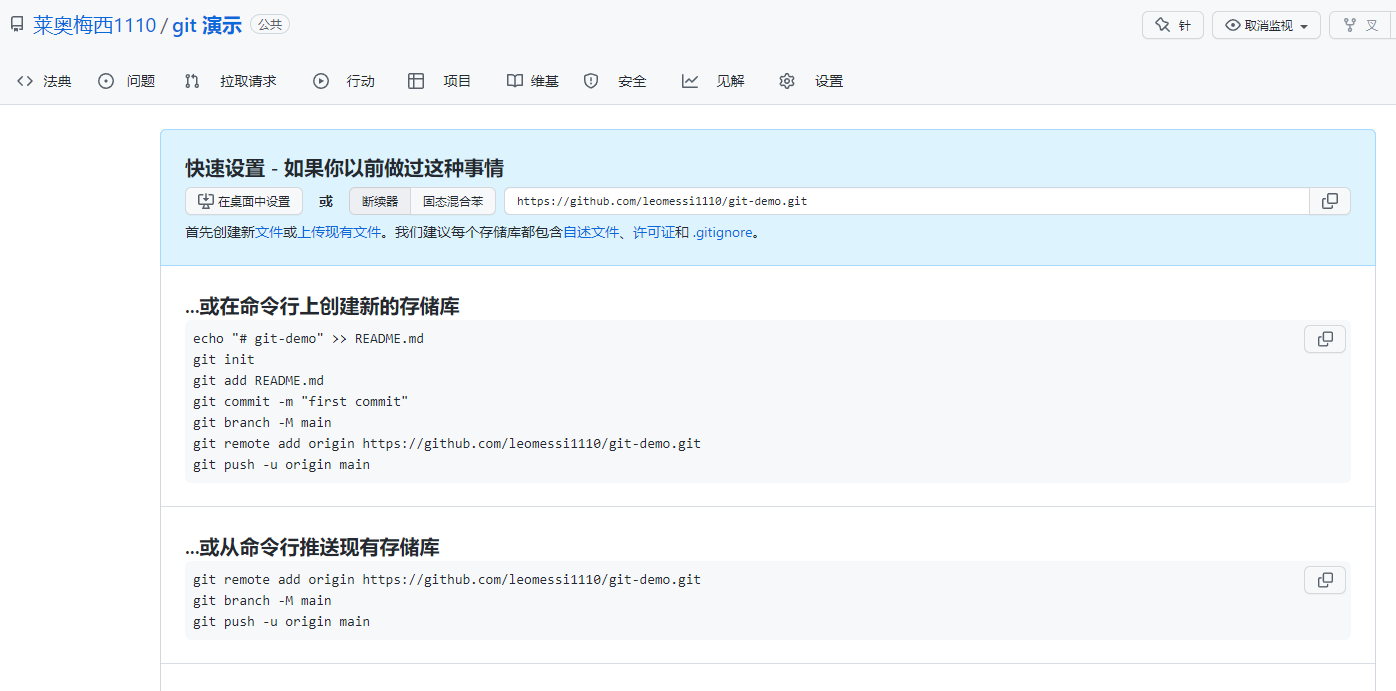Click the heading 快速设置 - 如果你以前做过这种事情
The width and height of the screenshot is (1396, 691).
(x=344, y=168)
